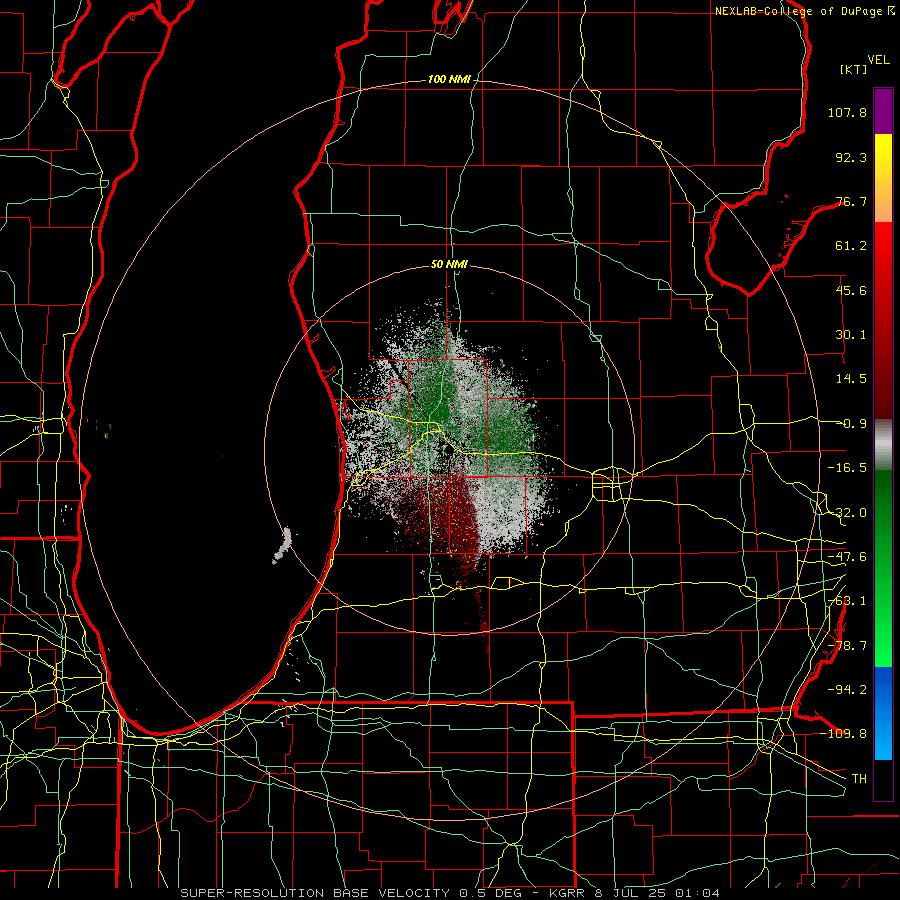Screen dimensions: 900x900
Task: Click the 107.8 legend value
Action: (847, 112)
